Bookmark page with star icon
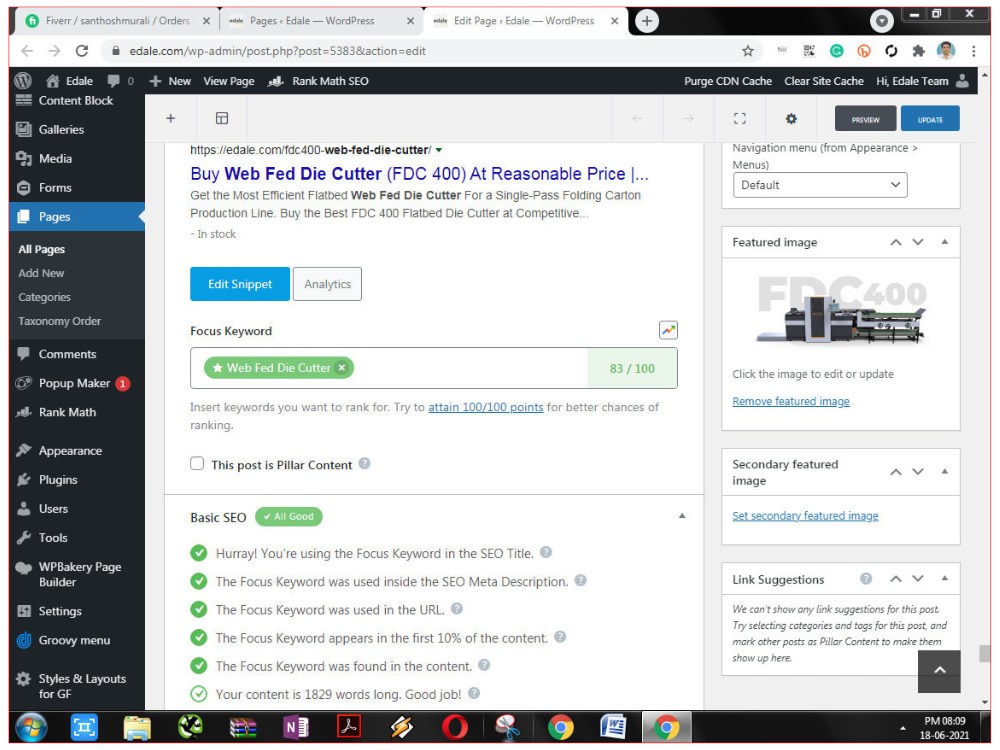Image resolution: width=1000 pixels, height=750 pixels. point(747,51)
